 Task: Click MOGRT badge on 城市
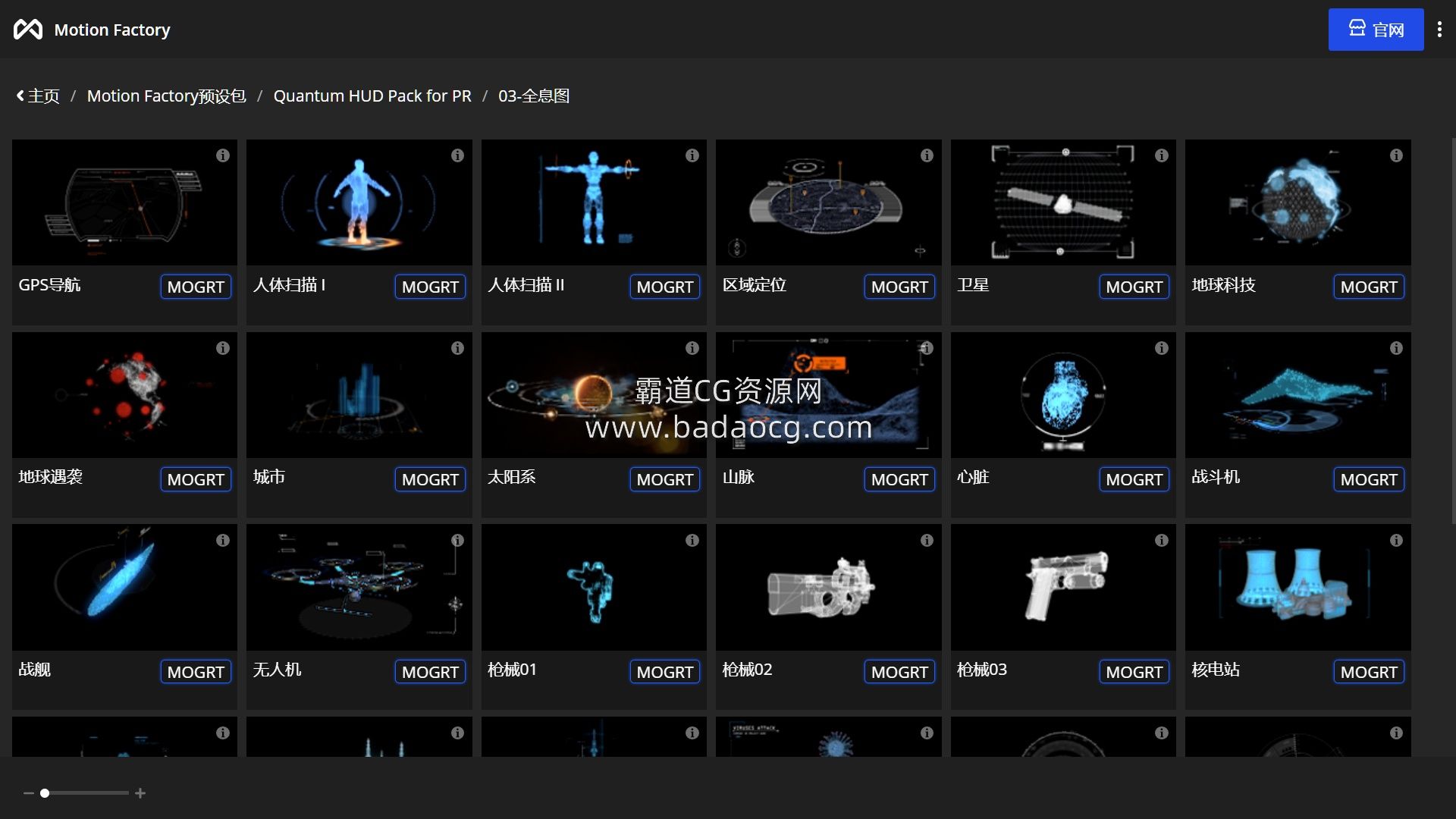click(430, 479)
